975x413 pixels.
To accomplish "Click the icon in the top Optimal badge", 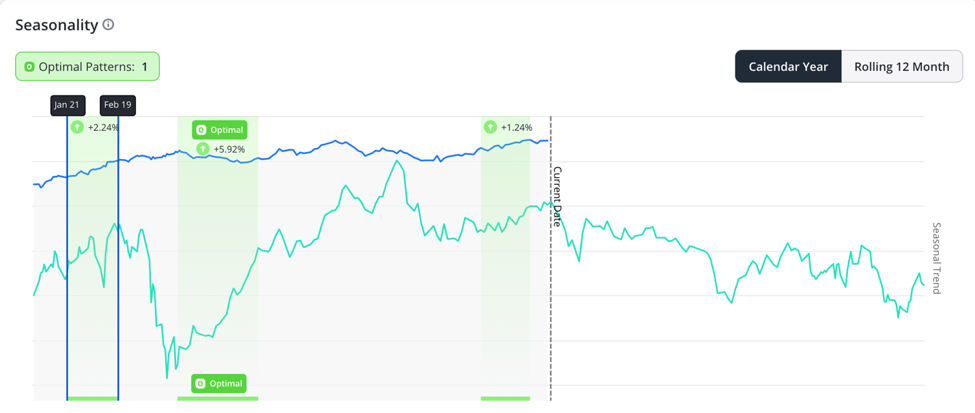I will click(201, 130).
